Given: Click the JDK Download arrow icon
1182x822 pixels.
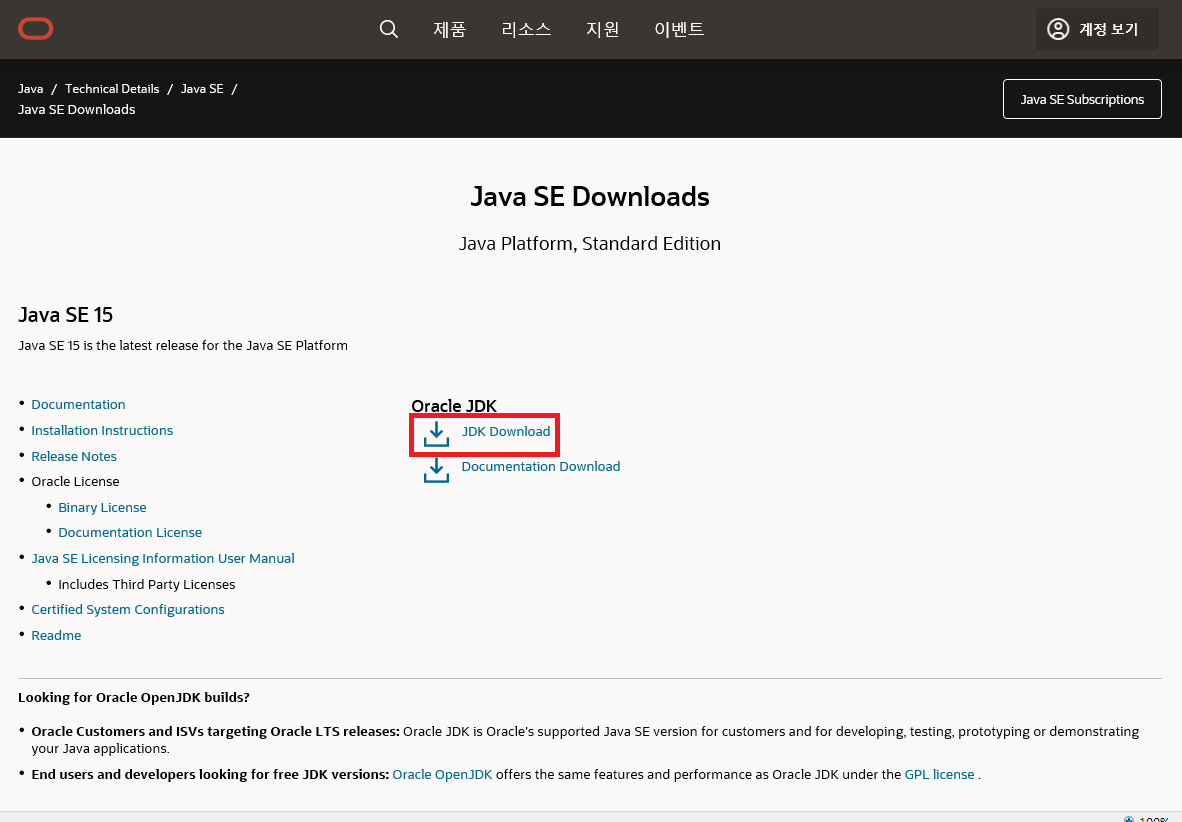Looking at the screenshot, I should pos(436,434).
